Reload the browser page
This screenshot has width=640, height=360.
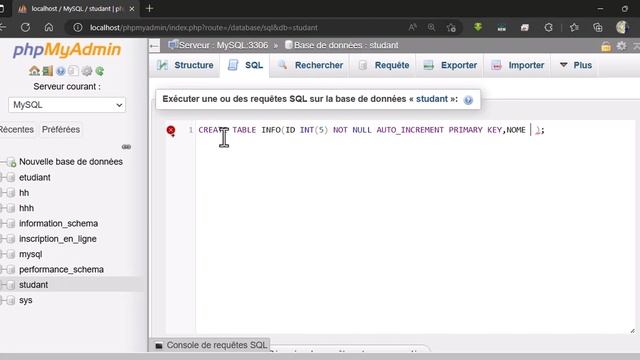click(25, 27)
